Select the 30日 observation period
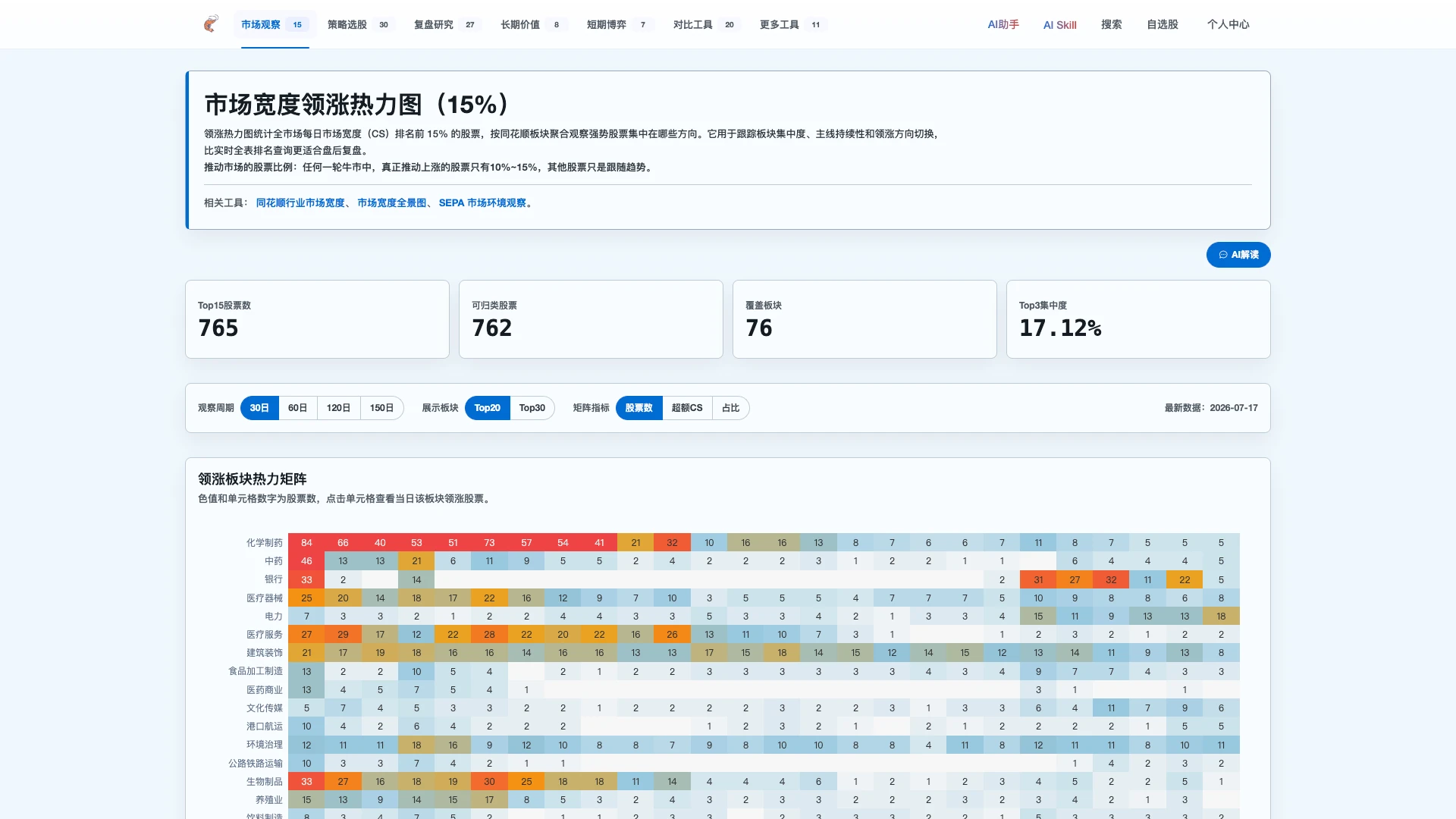Viewport: 1456px width, 819px height. tap(259, 408)
